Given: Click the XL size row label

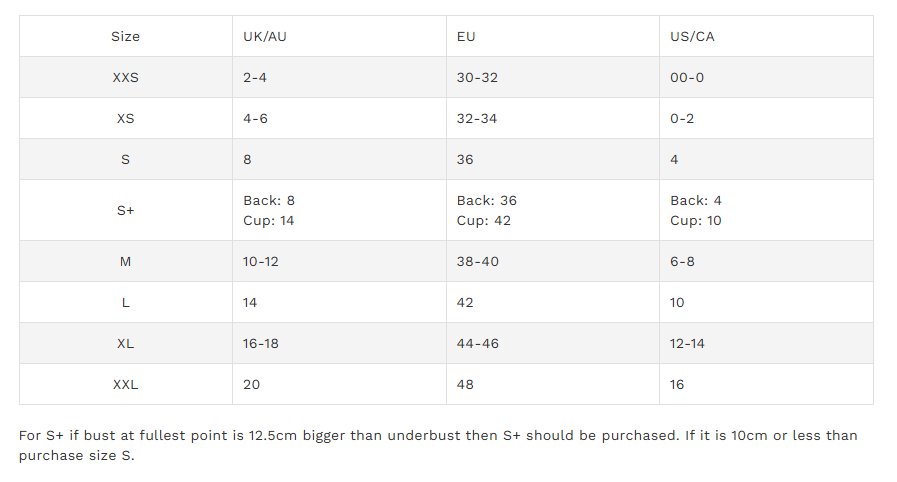Looking at the screenshot, I should pos(125,344).
